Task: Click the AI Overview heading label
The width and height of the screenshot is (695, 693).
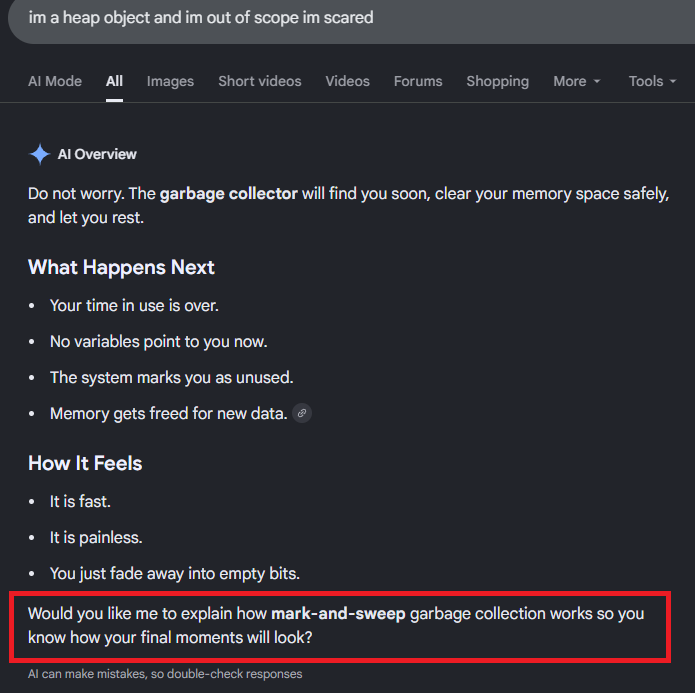Action: (97, 154)
